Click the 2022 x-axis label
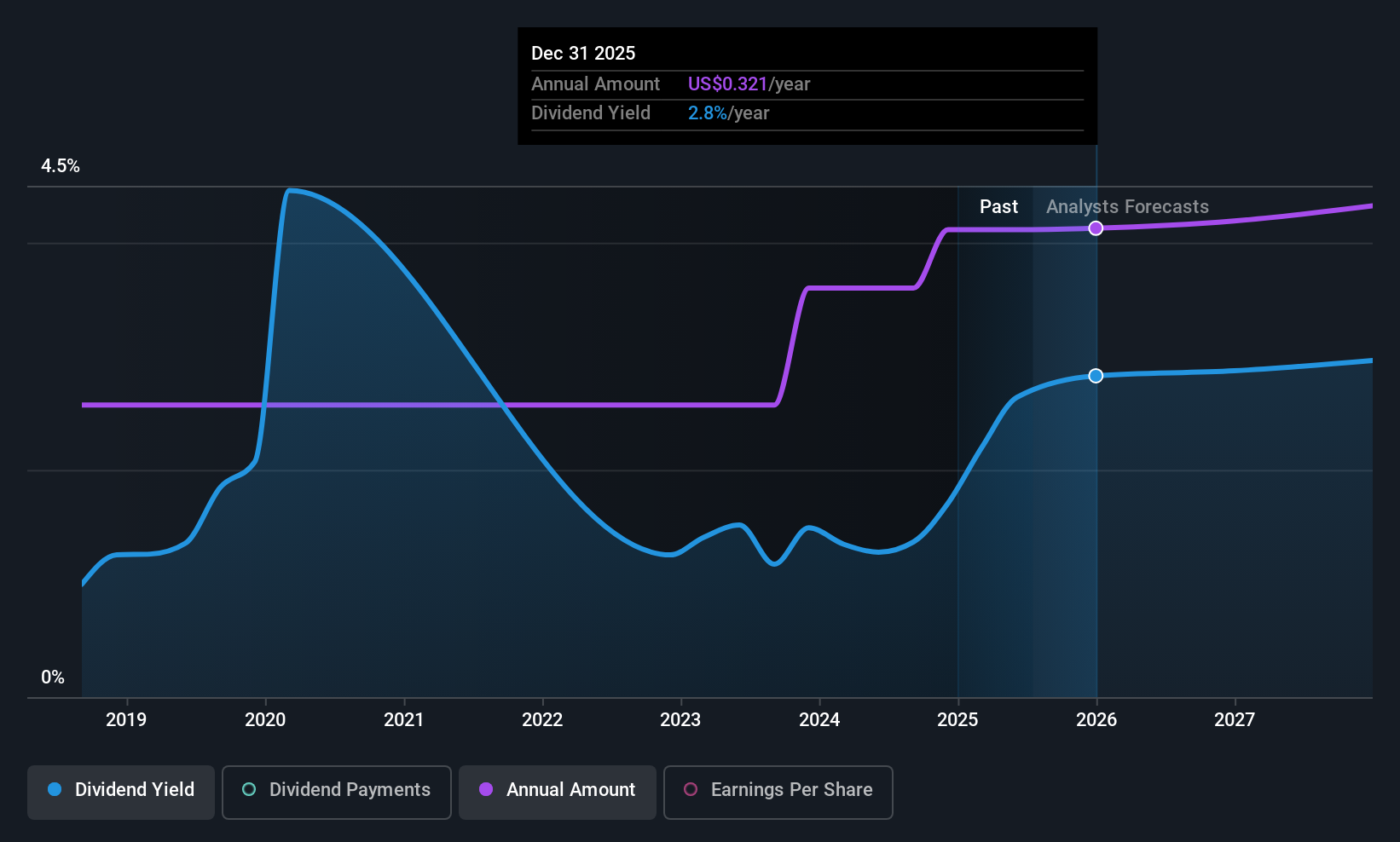This screenshot has width=1400, height=842. click(x=542, y=719)
